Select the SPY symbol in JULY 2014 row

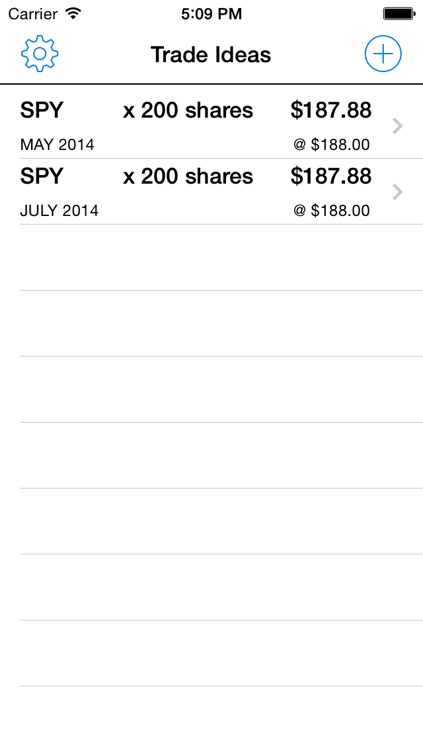(42, 176)
